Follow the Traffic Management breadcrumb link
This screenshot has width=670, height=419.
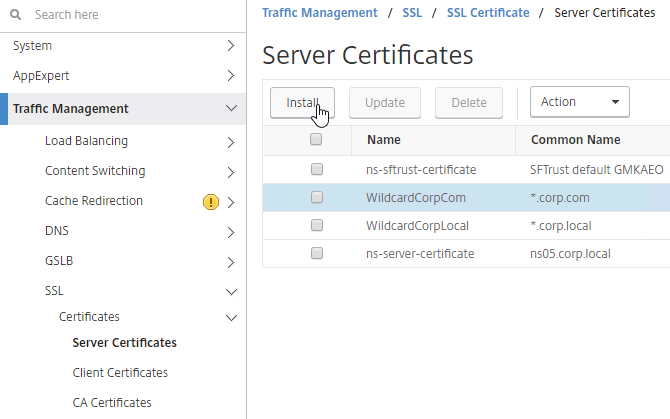320,13
